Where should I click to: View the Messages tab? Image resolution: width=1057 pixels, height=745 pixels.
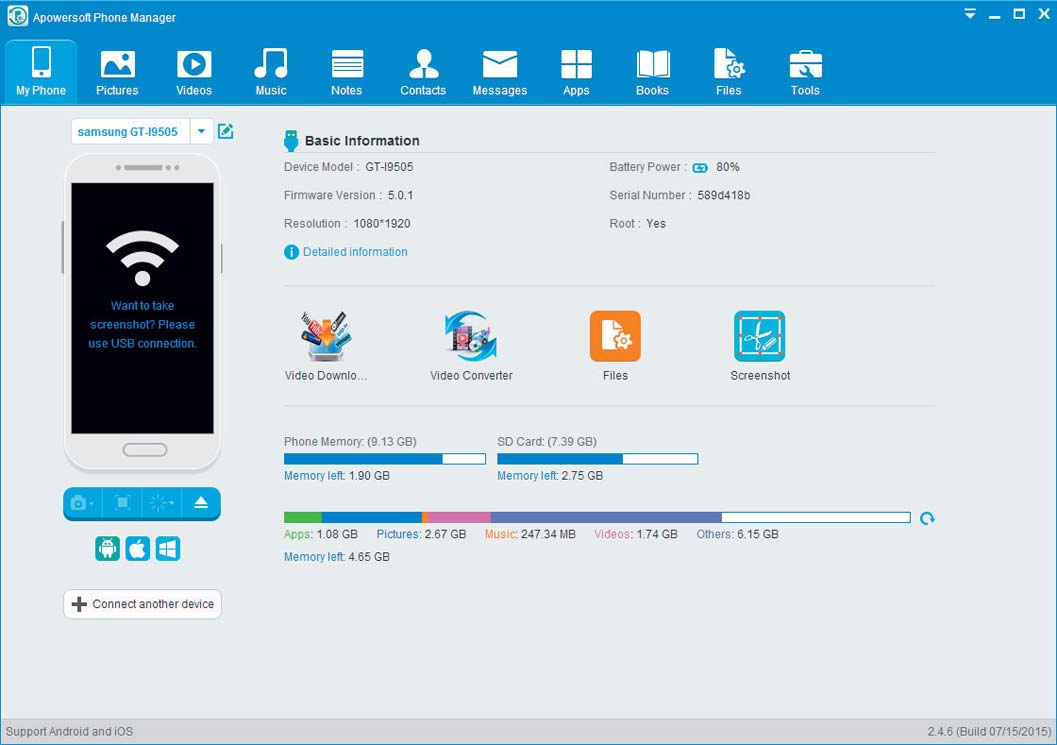coord(500,72)
